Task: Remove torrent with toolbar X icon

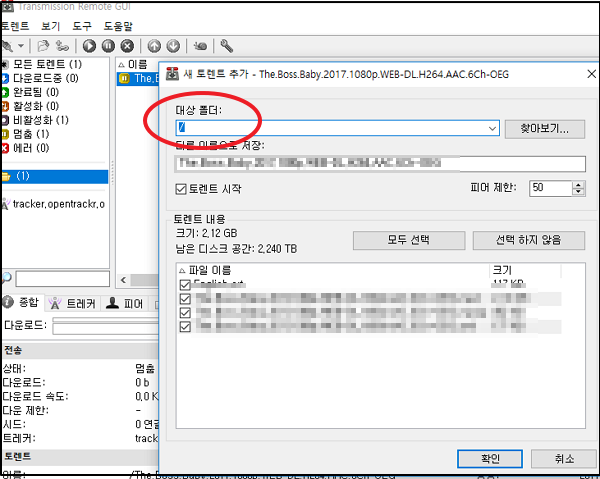Action: click(127, 46)
